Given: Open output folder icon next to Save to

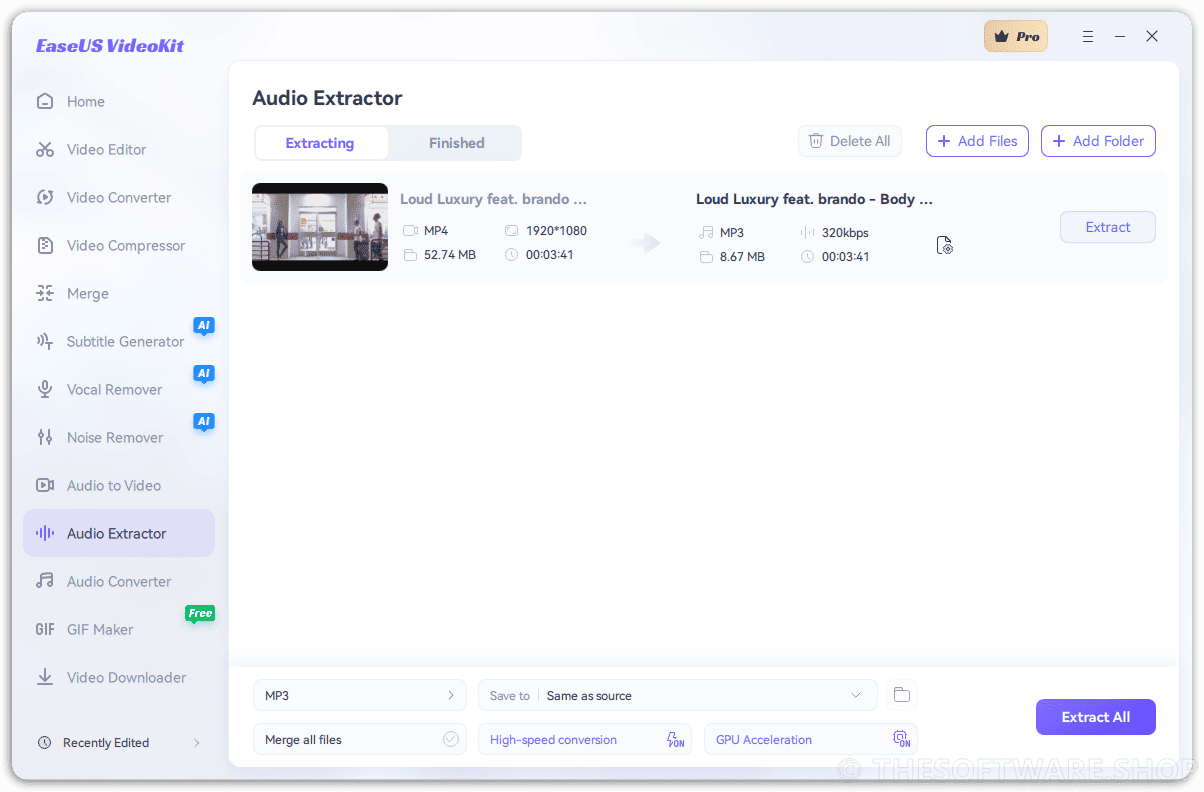Looking at the screenshot, I should click(x=902, y=695).
